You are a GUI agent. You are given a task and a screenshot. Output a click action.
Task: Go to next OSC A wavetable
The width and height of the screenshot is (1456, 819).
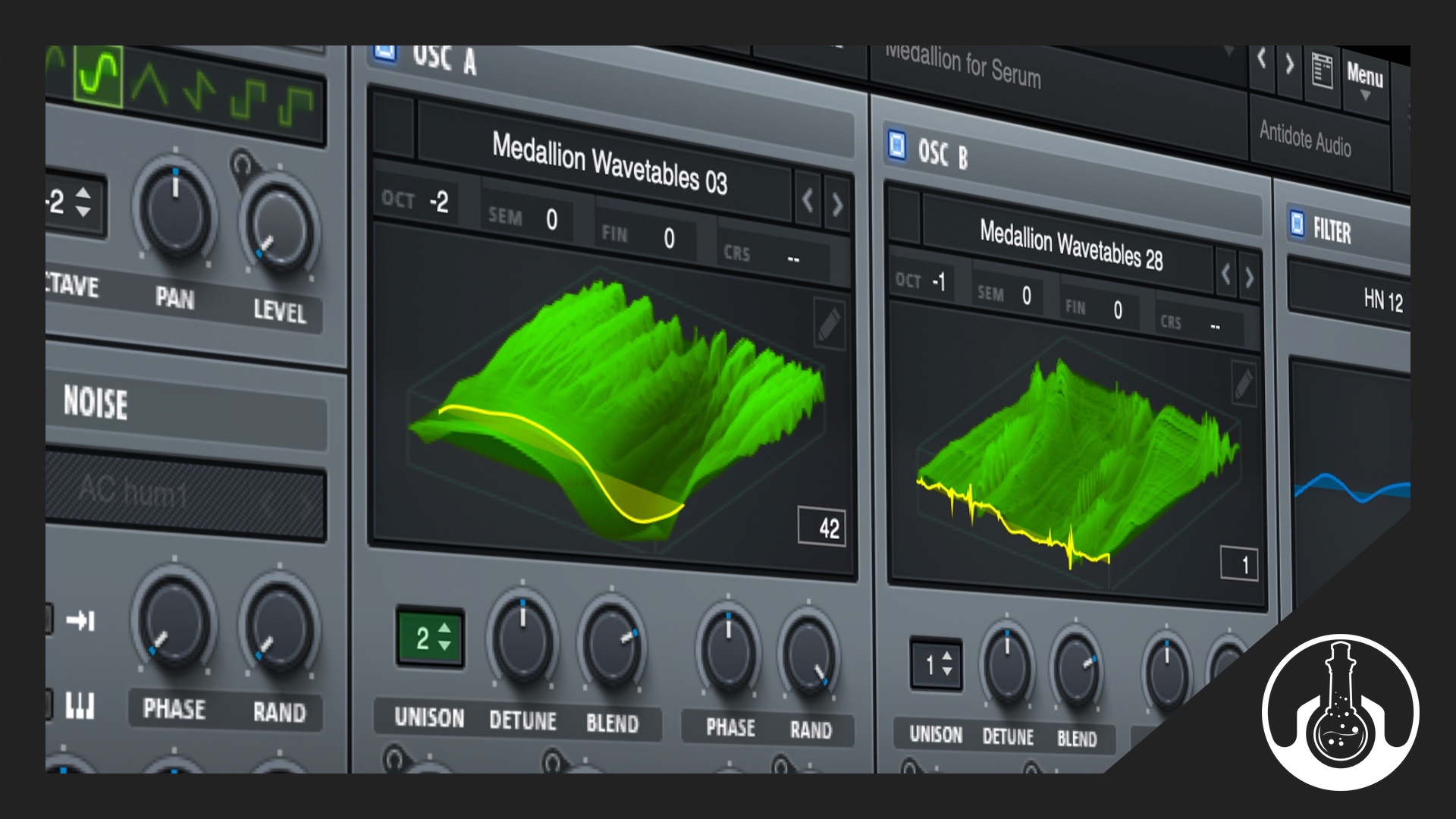(837, 204)
